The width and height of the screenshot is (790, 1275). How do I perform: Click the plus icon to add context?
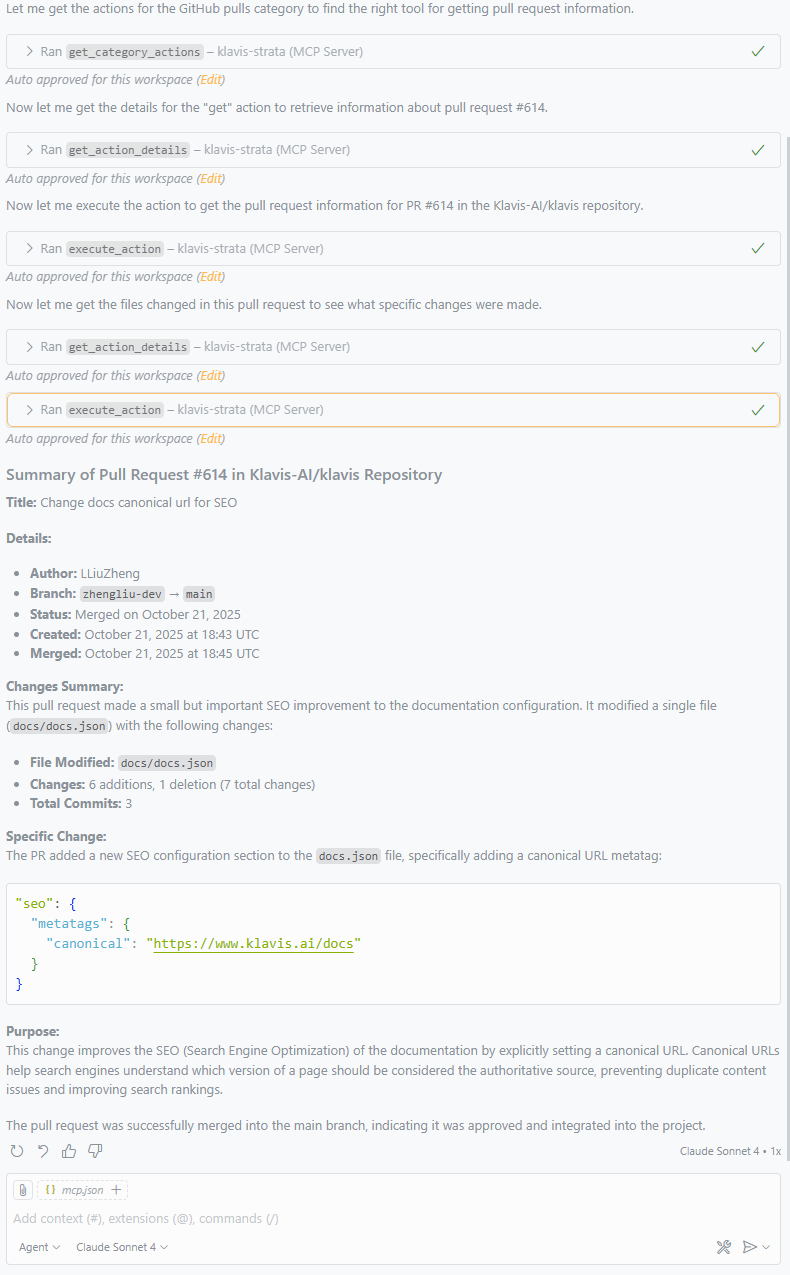pos(117,1189)
